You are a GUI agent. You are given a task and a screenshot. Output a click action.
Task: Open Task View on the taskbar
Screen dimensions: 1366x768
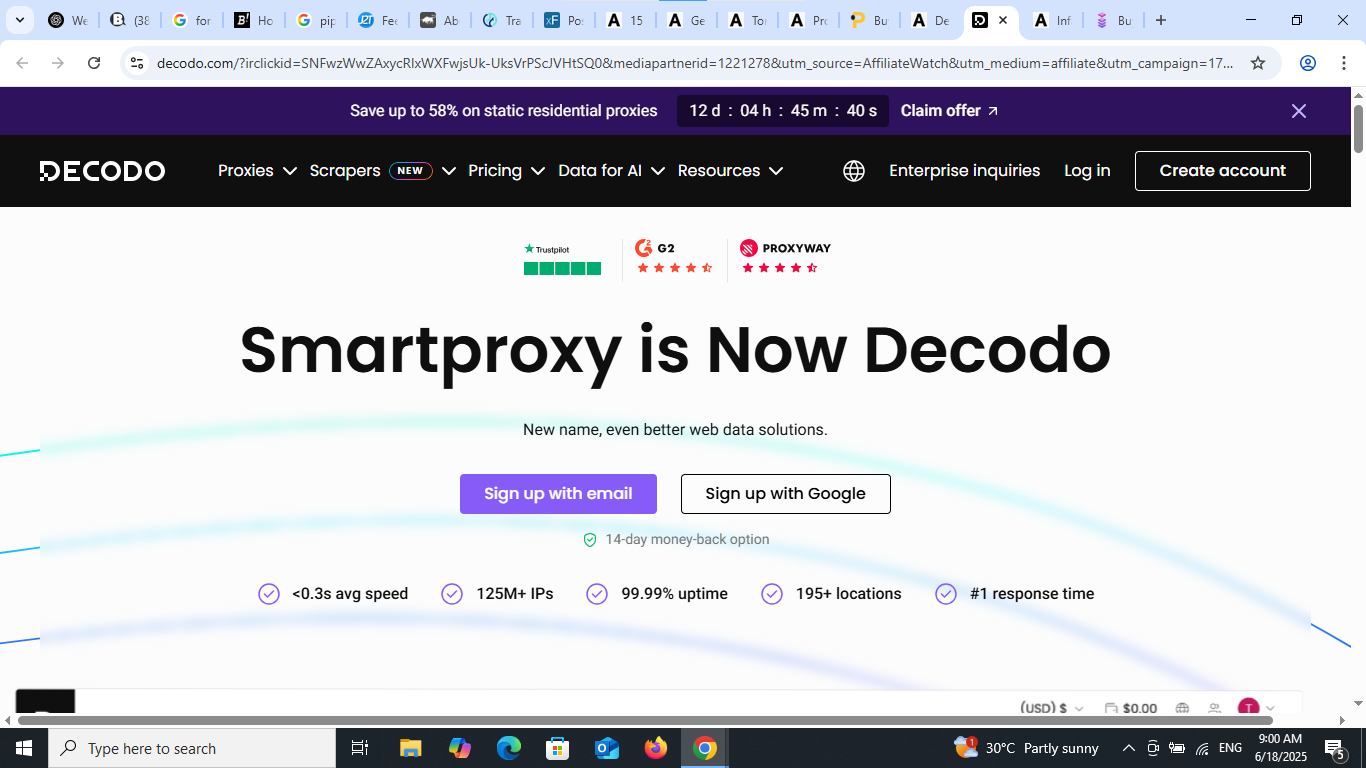point(360,748)
